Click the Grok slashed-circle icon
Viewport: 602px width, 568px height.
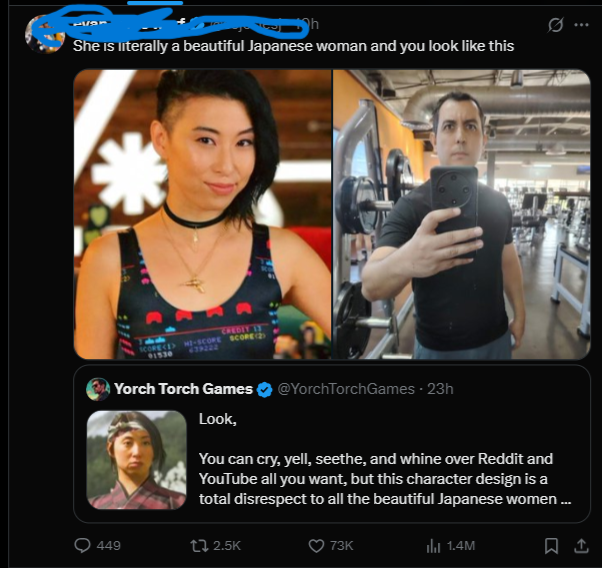(x=556, y=25)
